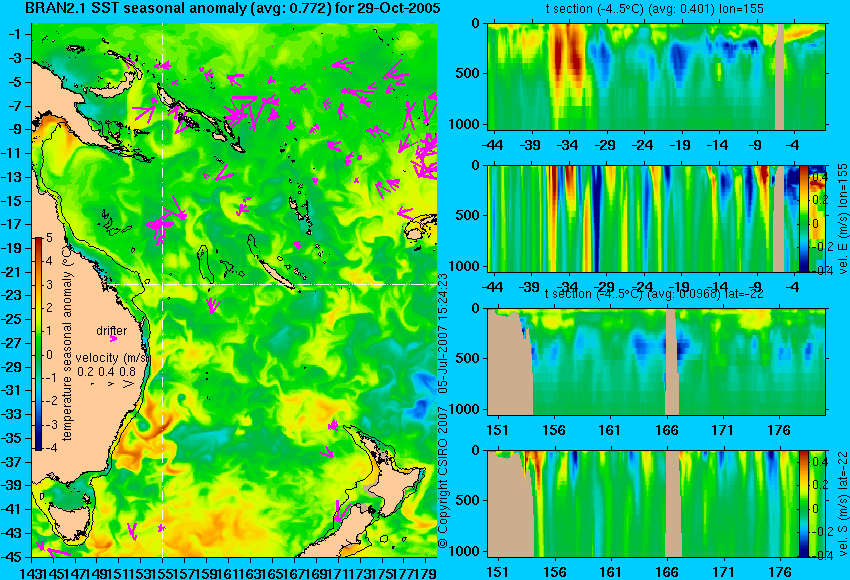Click the SST anomaly color bar

[38, 344]
